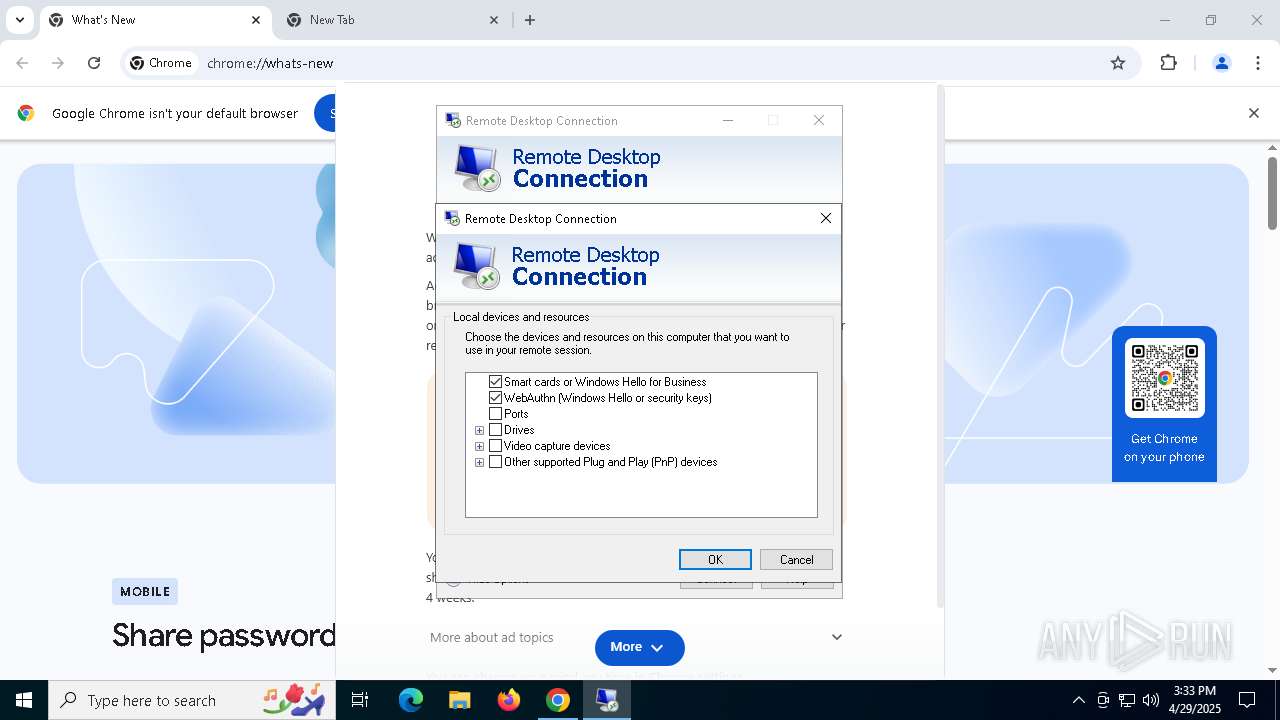
Task: Click the Get Chrome QR code
Action: 1164,378
